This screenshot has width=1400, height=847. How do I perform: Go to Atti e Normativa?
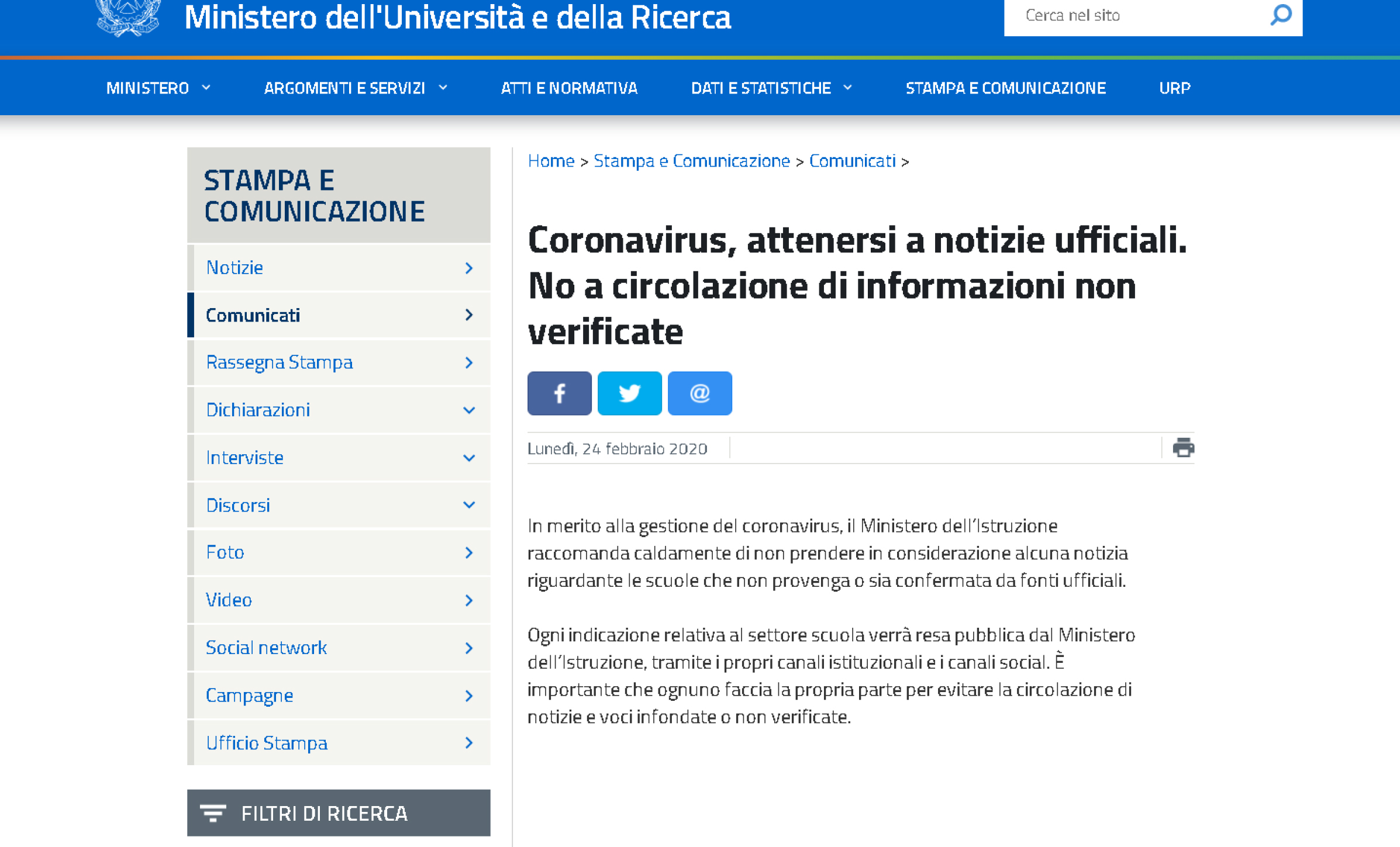point(569,88)
